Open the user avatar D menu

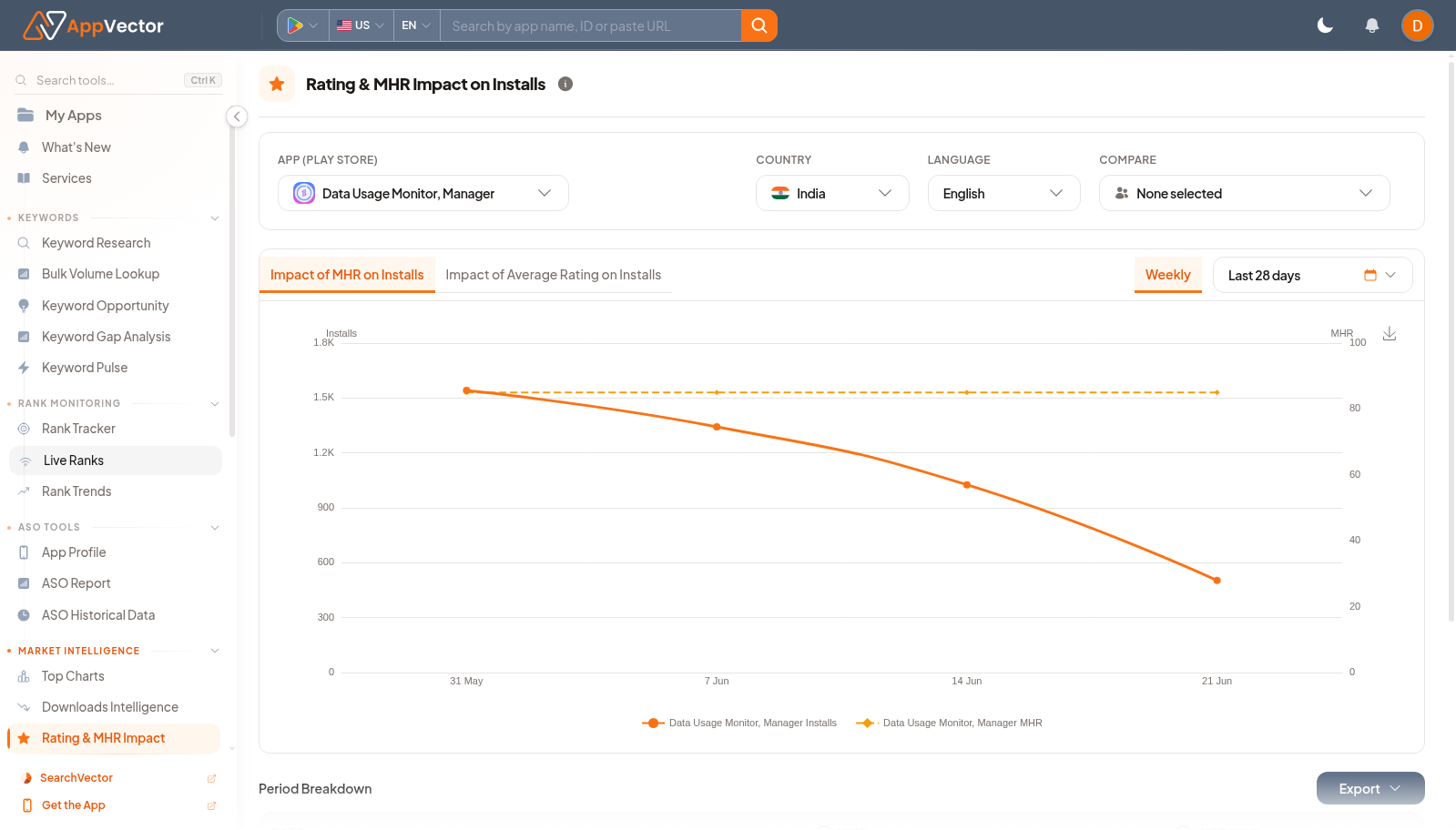1418,25
